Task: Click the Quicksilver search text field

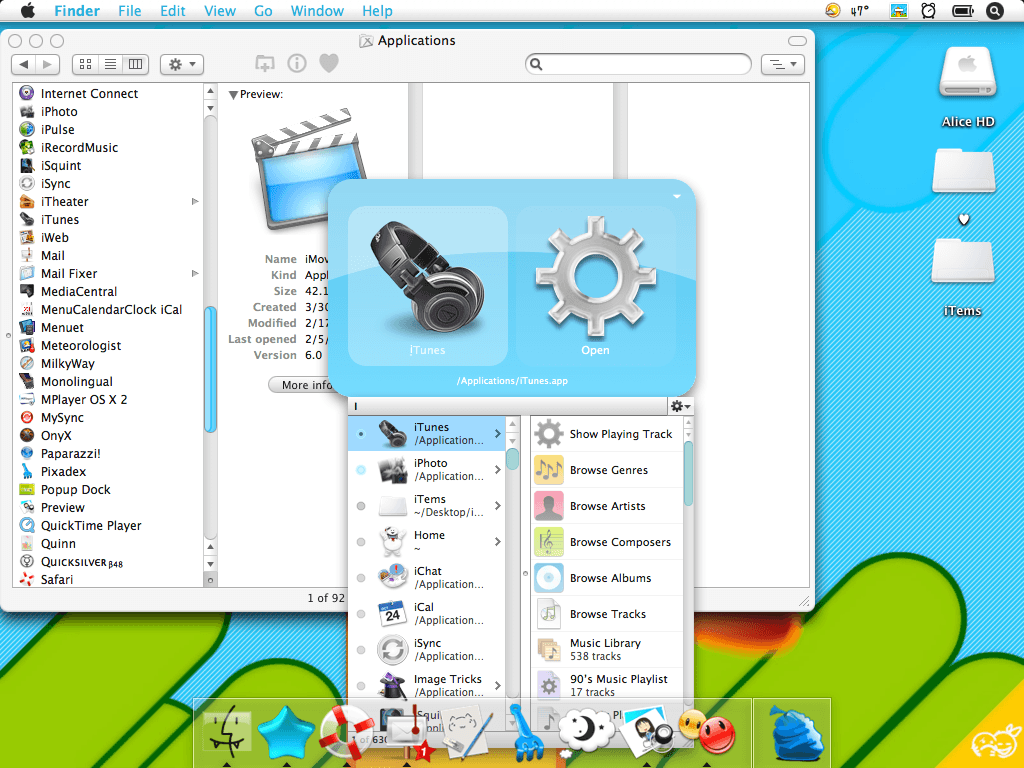Action: [508, 406]
